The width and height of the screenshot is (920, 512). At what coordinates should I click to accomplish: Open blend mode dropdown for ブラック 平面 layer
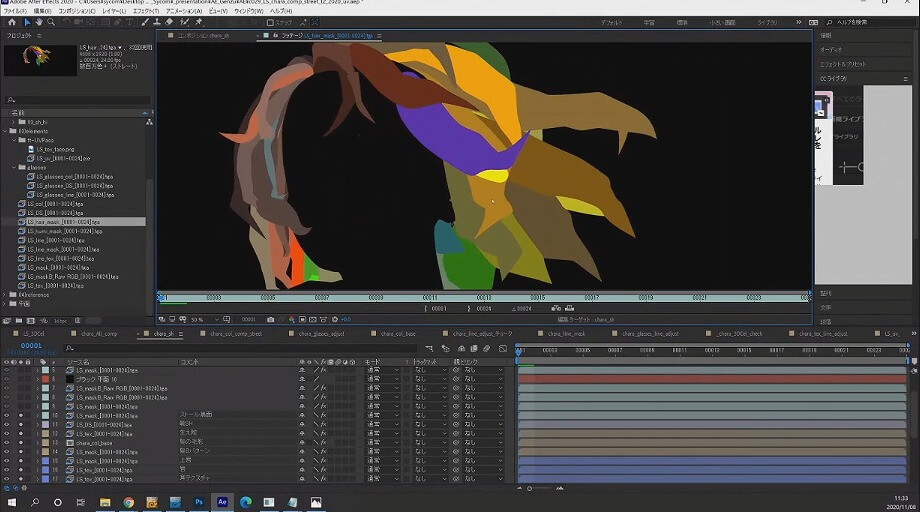pos(383,379)
